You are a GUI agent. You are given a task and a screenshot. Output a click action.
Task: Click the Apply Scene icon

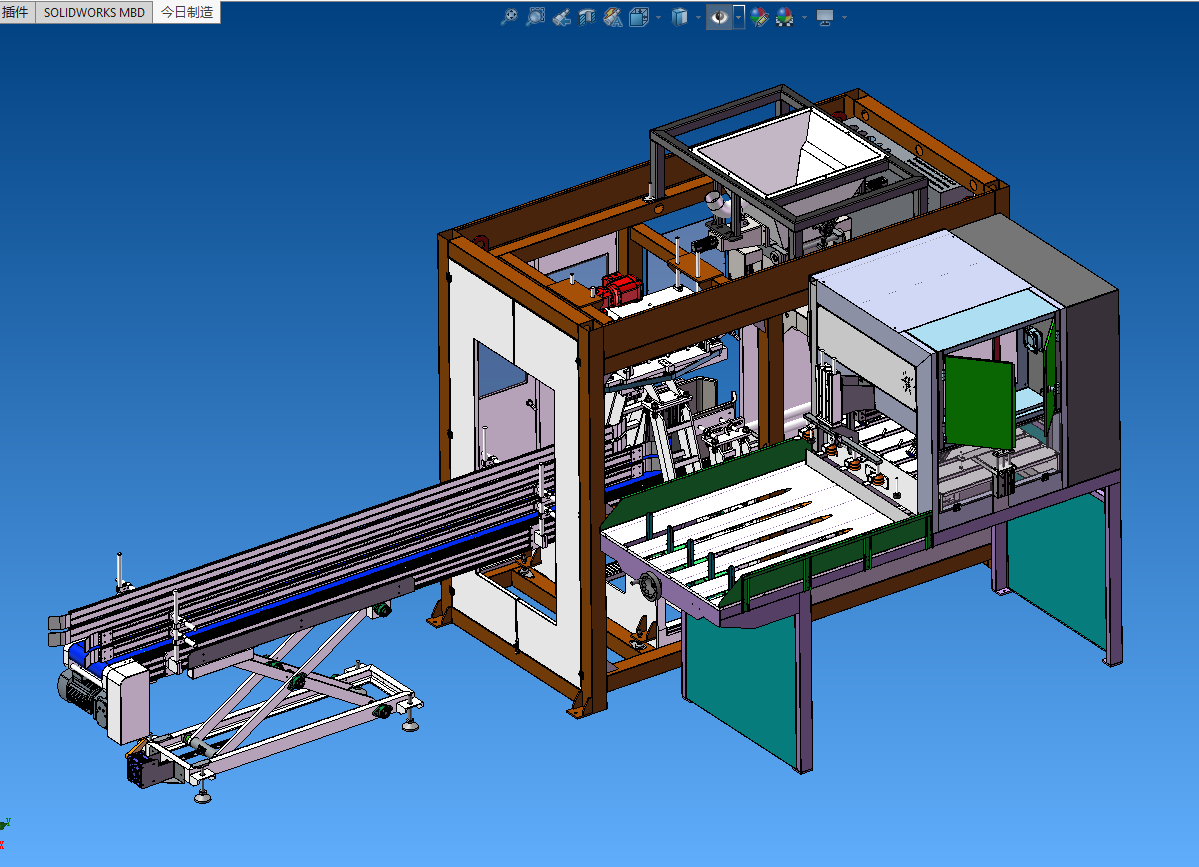[x=785, y=17]
